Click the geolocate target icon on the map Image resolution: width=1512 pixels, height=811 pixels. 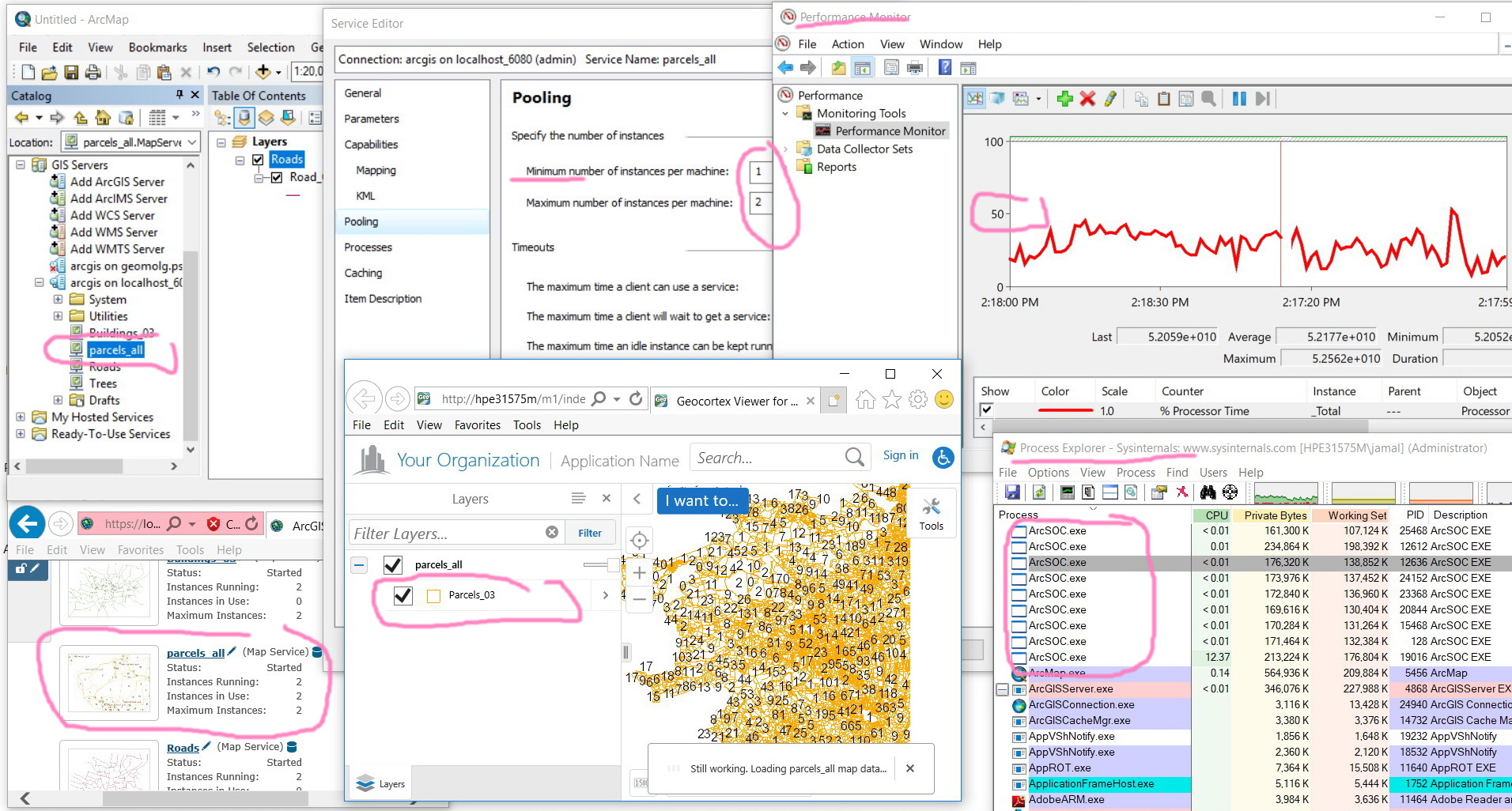639,541
